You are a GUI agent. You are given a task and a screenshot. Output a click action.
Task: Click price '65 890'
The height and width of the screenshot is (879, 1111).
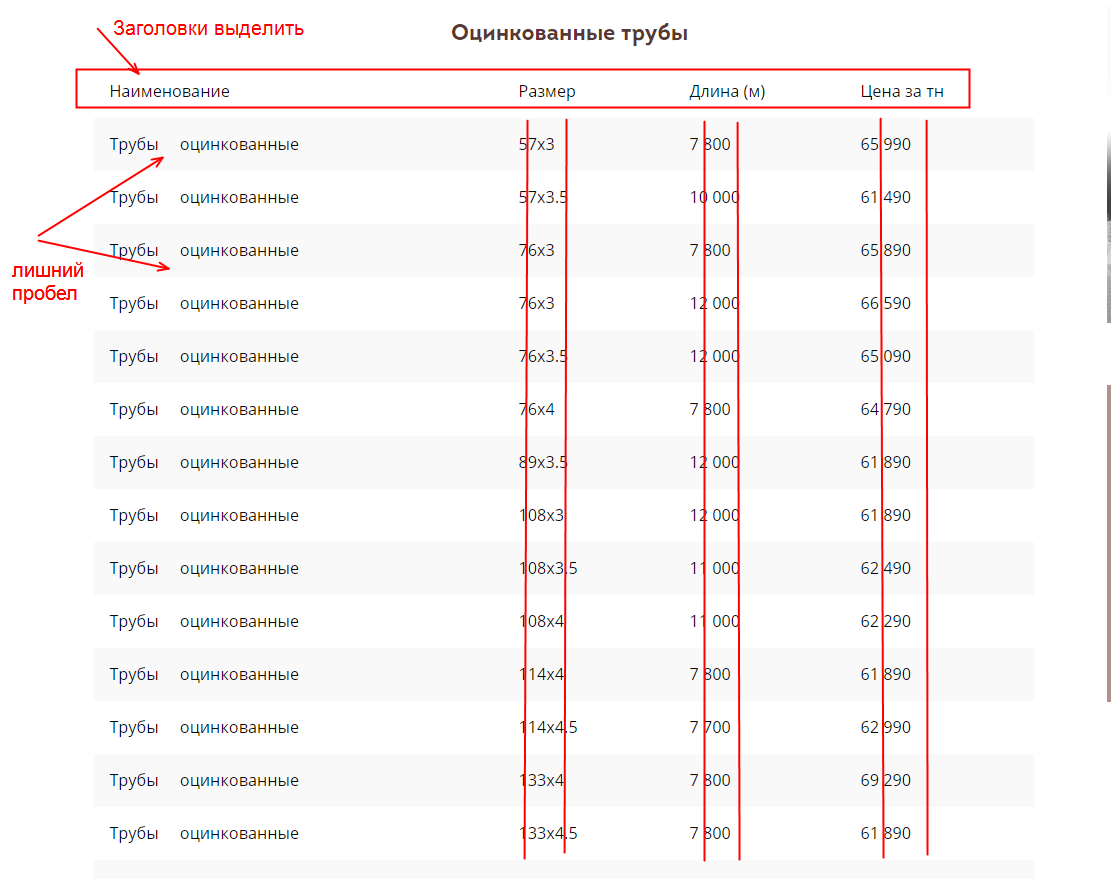(886, 251)
